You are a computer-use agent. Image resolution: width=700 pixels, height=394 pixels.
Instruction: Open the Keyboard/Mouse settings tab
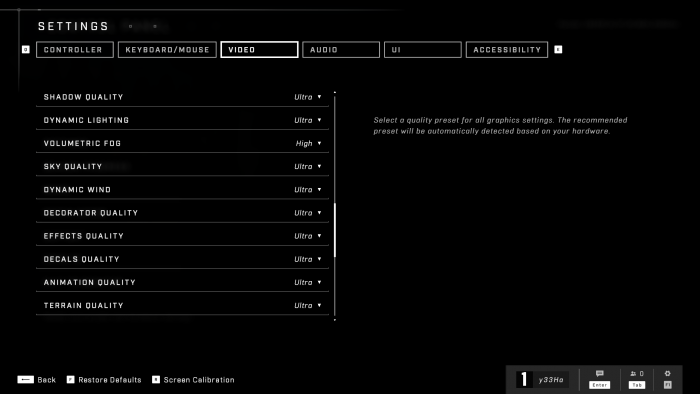[x=167, y=50]
